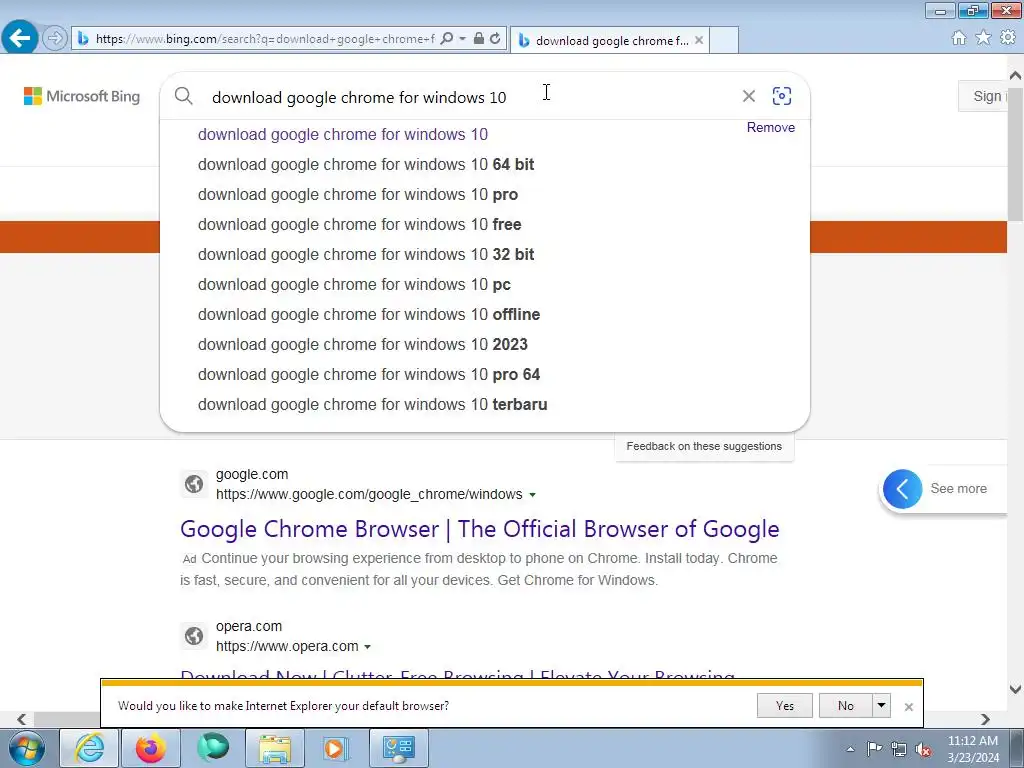
Task: Click the horizontal scrollbar right arrow
Action: 985,719
